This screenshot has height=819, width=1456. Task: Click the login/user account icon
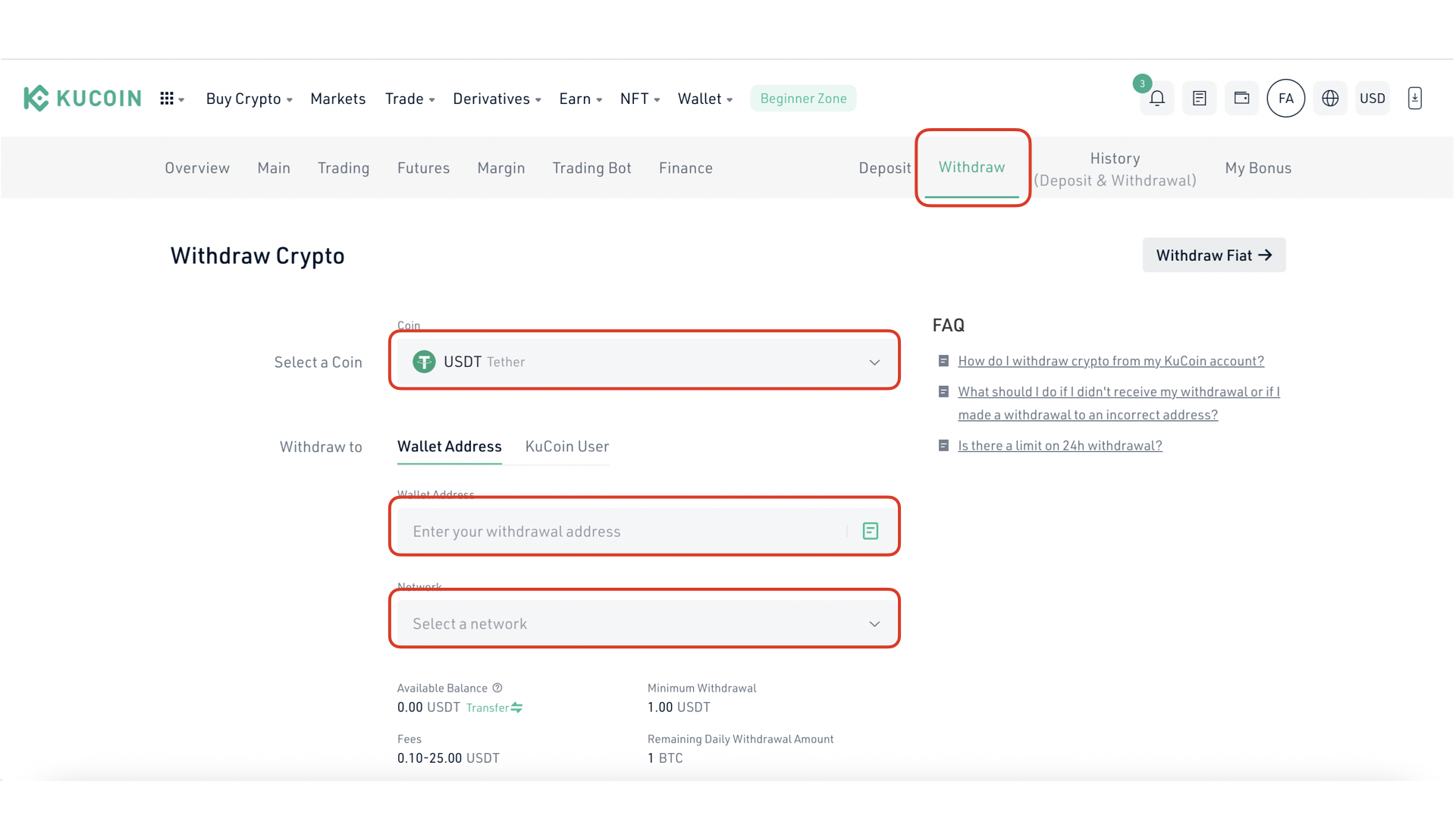tap(1285, 97)
